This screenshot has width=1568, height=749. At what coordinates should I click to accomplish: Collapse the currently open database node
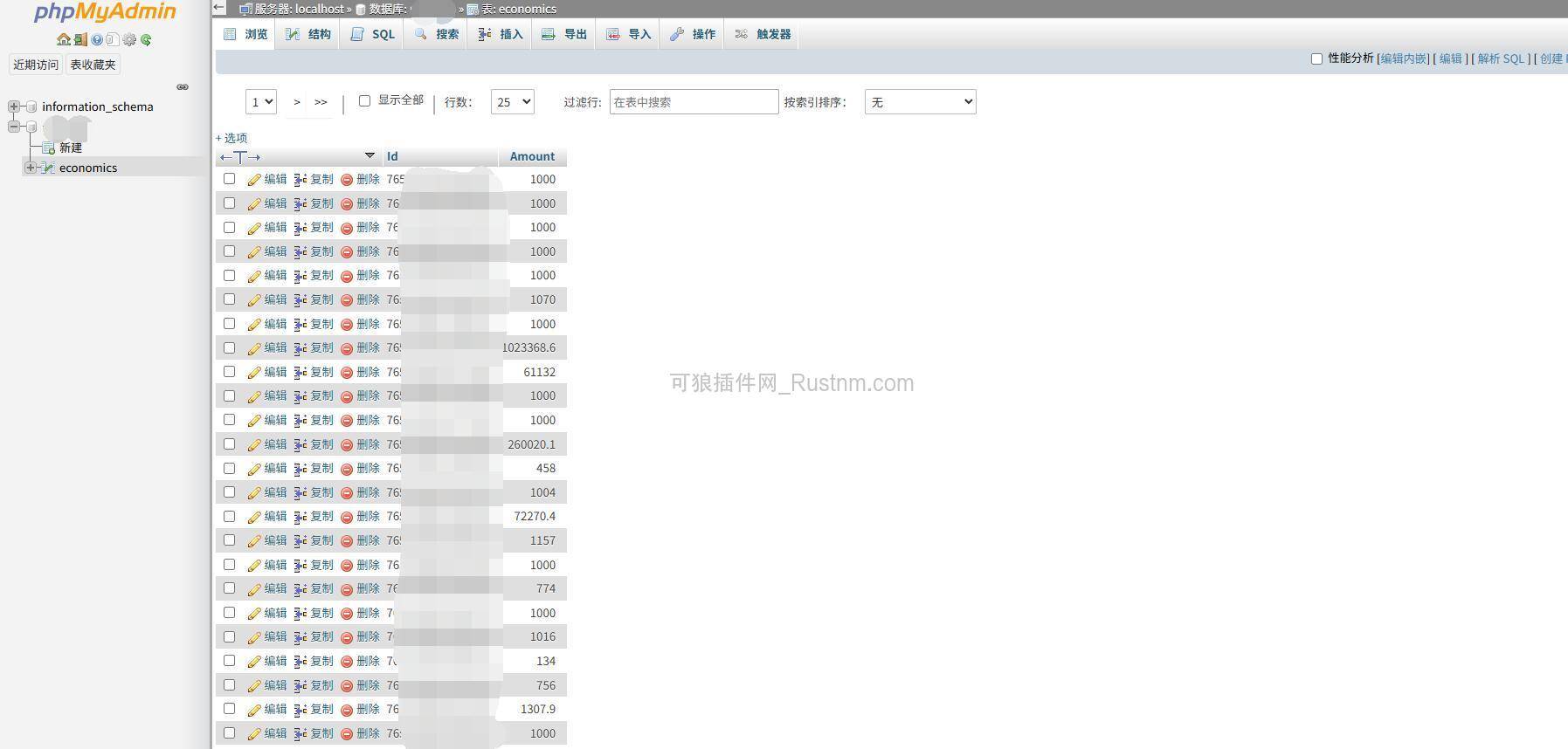coord(14,127)
